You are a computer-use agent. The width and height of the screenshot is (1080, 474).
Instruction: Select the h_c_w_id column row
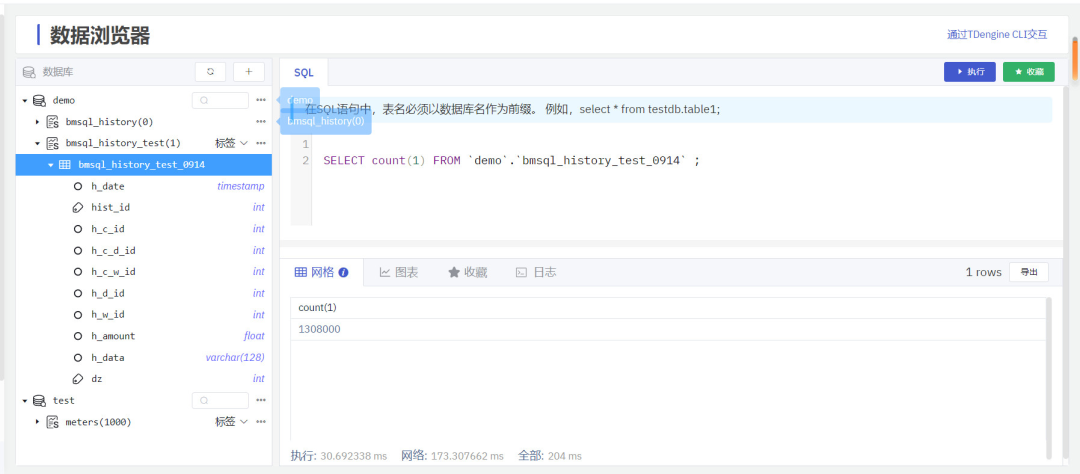point(143,271)
